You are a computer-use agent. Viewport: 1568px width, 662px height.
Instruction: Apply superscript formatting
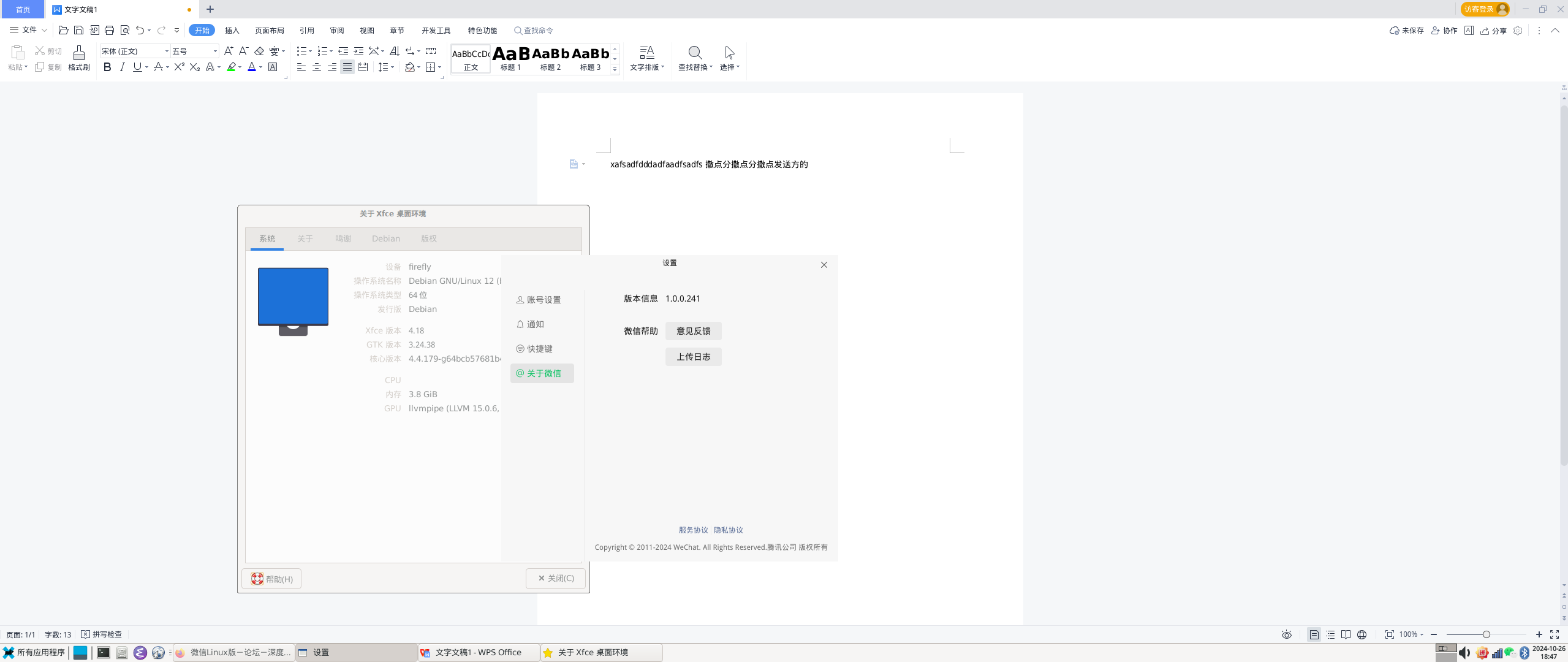(x=179, y=67)
